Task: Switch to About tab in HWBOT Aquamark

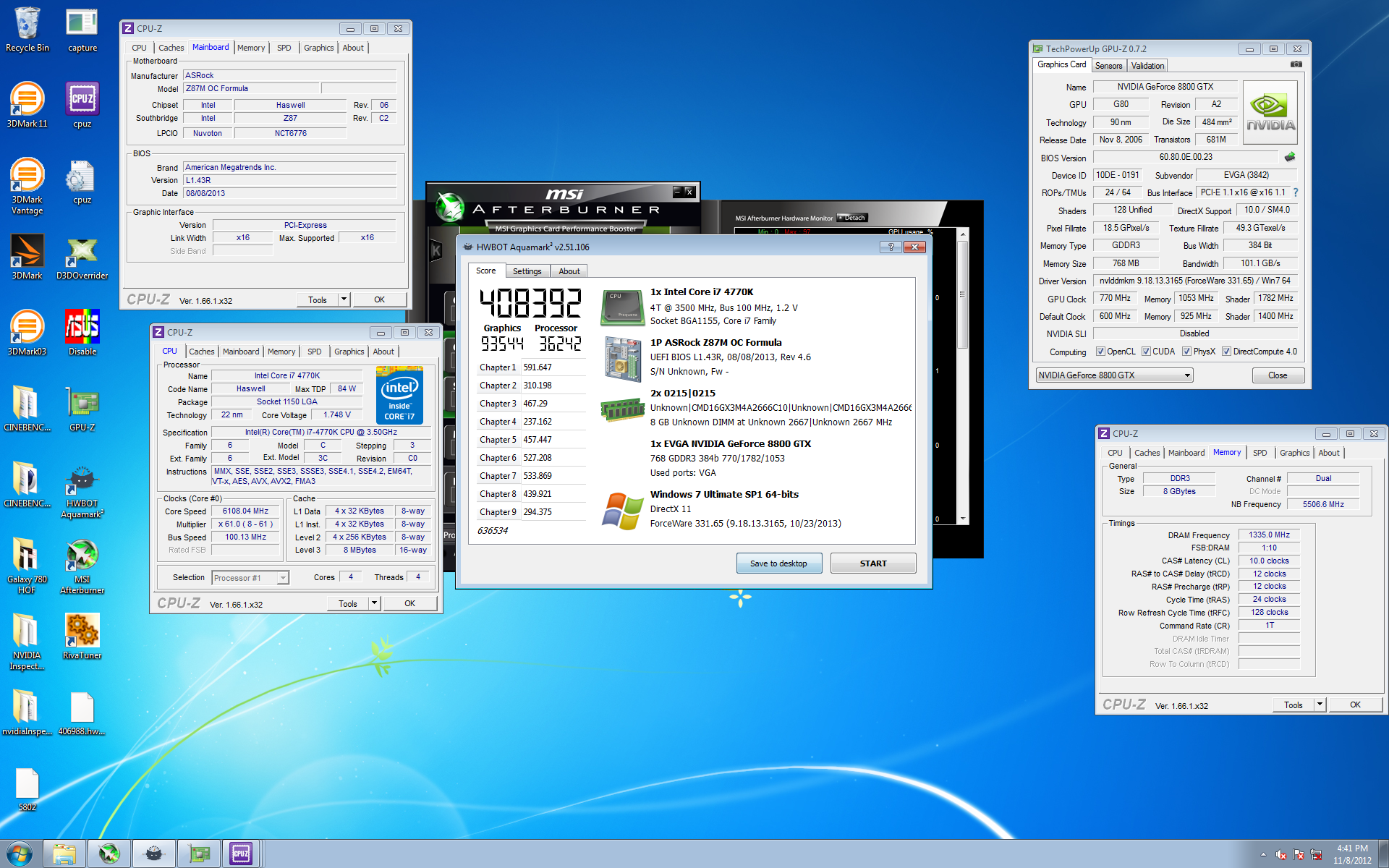Action: (569, 271)
